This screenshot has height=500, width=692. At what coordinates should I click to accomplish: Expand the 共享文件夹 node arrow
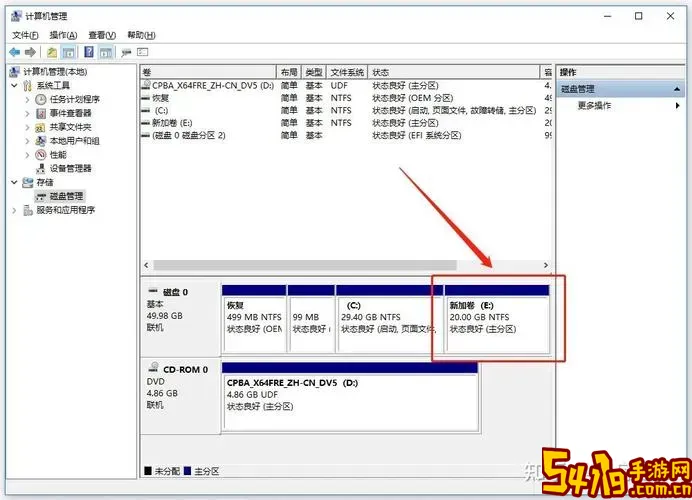(x=27, y=127)
